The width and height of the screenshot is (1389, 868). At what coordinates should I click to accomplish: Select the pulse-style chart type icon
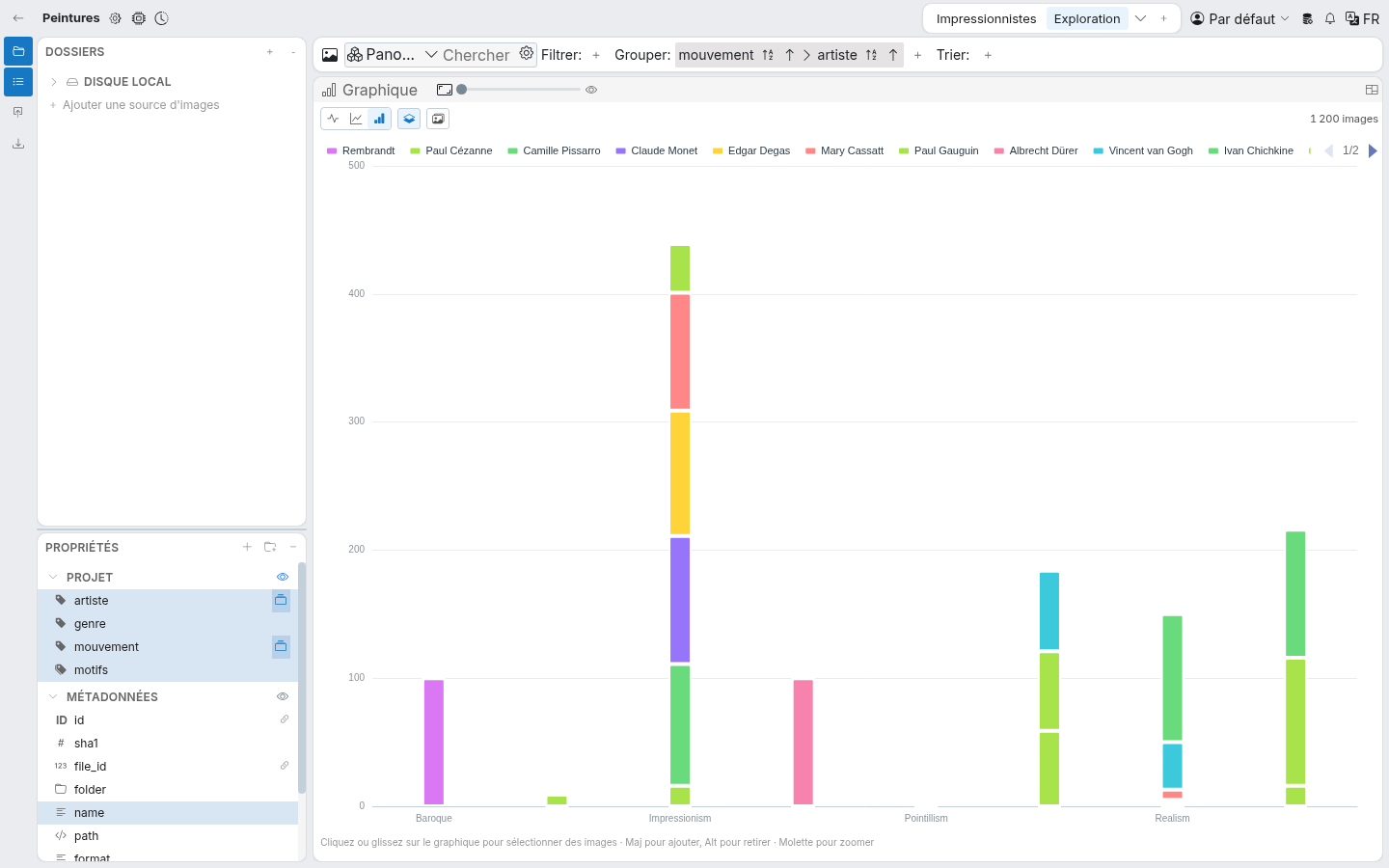[x=333, y=119]
